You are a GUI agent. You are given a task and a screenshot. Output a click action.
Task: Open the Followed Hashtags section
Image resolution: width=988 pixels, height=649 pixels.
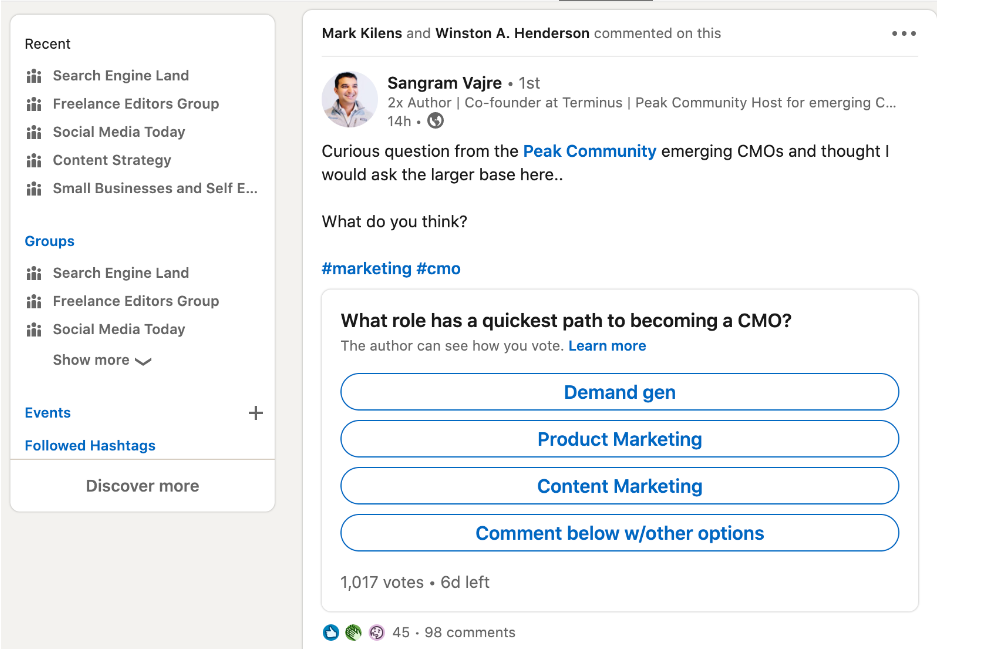(90, 446)
